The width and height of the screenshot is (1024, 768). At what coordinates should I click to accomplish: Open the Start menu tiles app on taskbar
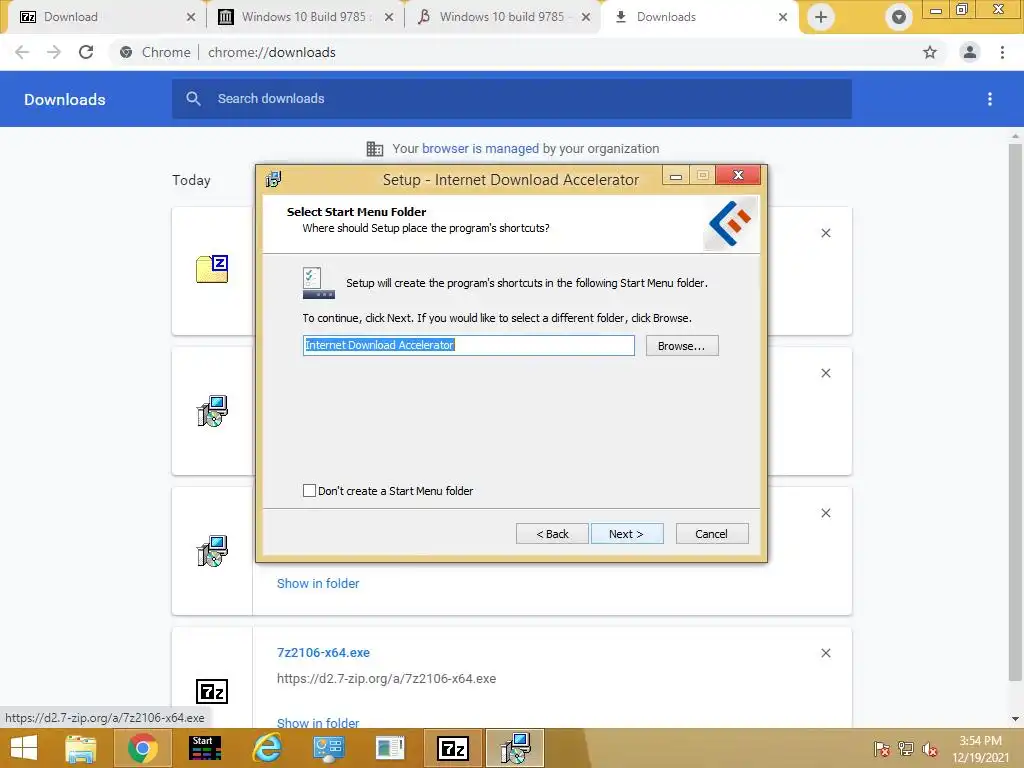point(204,748)
